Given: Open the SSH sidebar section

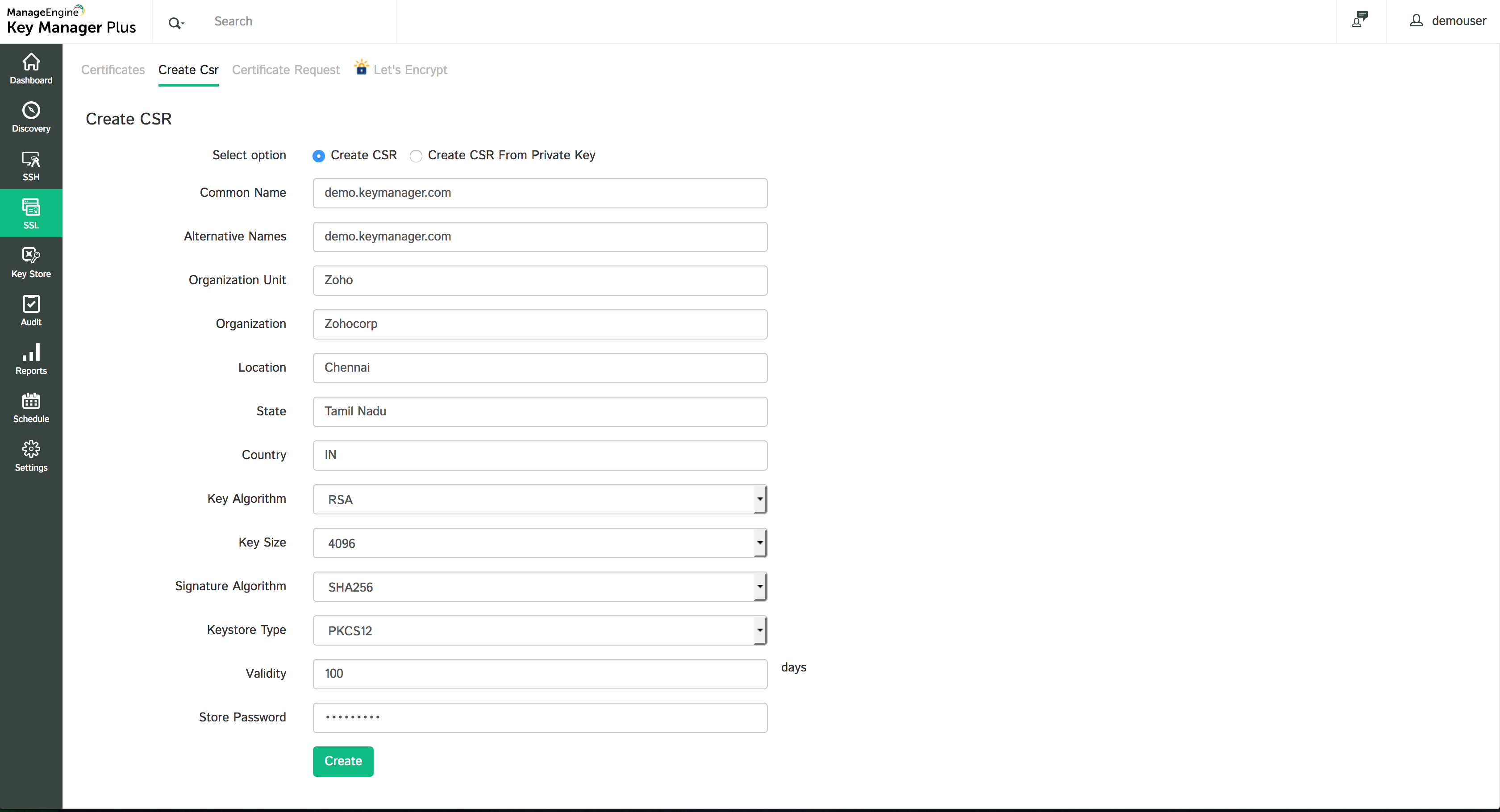Looking at the screenshot, I should [x=31, y=166].
